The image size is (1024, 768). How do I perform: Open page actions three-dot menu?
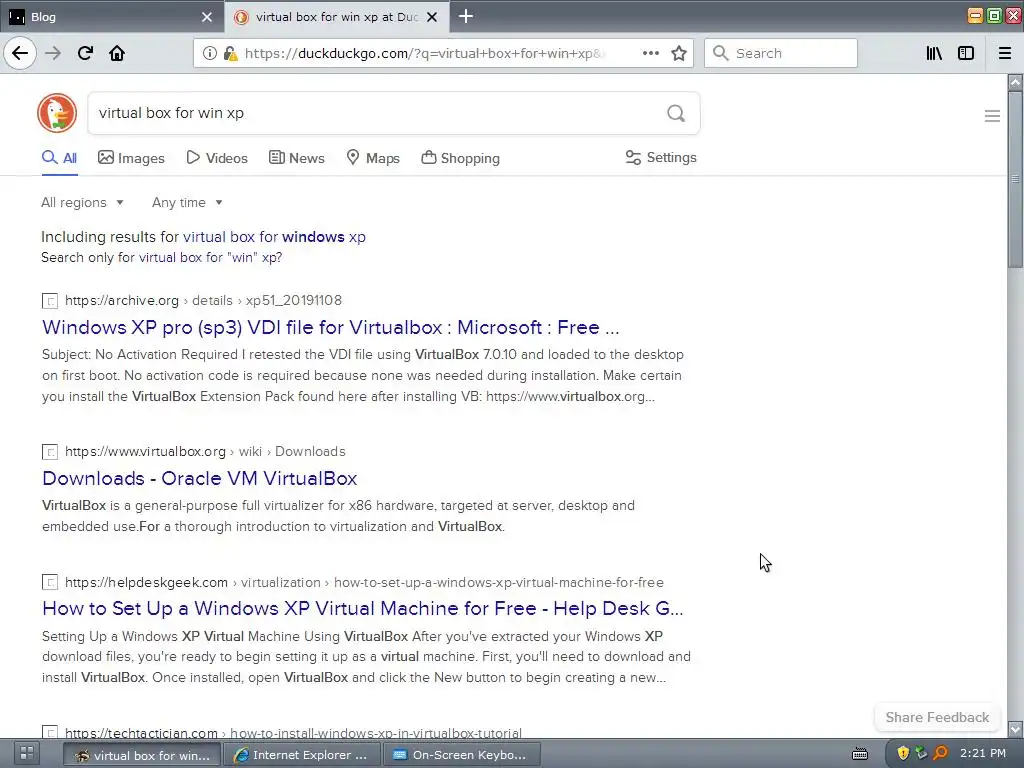(x=650, y=53)
